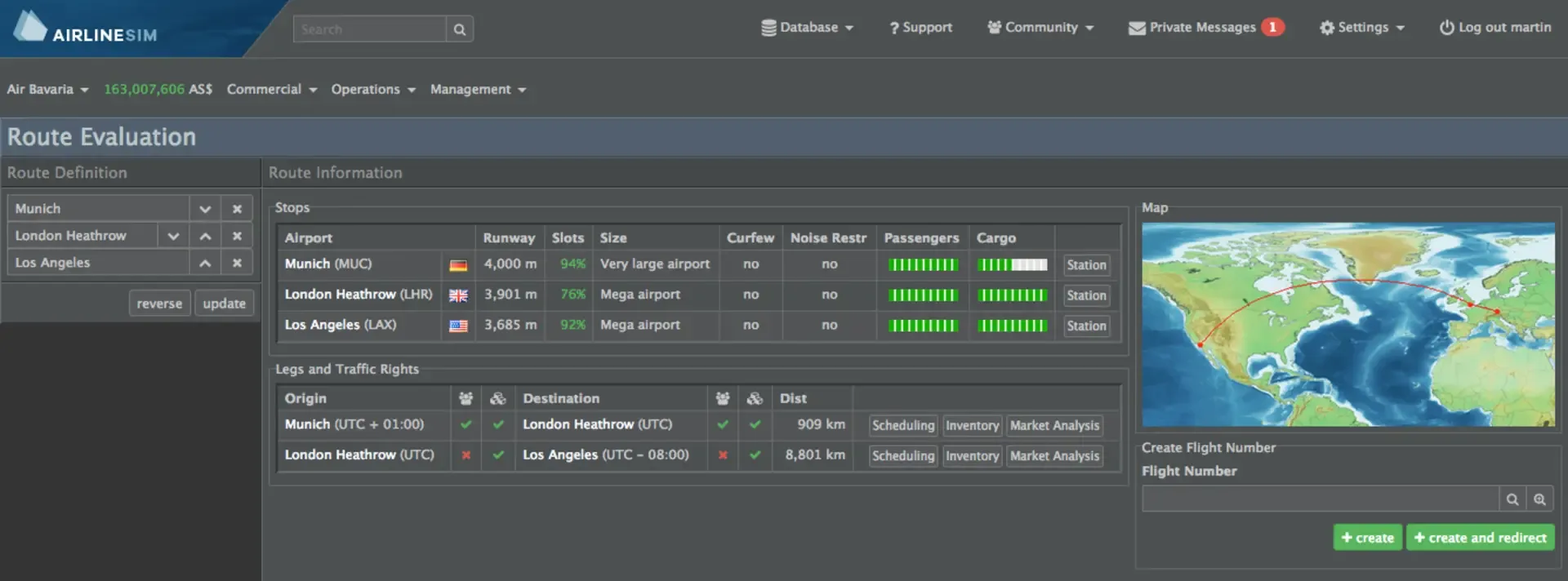The width and height of the screenshot is (1568, 581).
Task: Click the Flight Number input field
Action: point(1320,499)
